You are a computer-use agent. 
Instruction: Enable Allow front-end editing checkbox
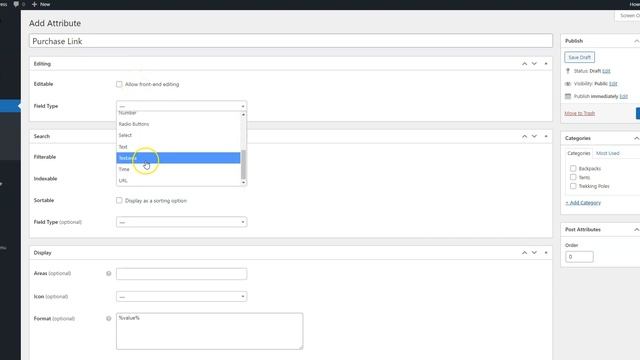click(119, 84)
